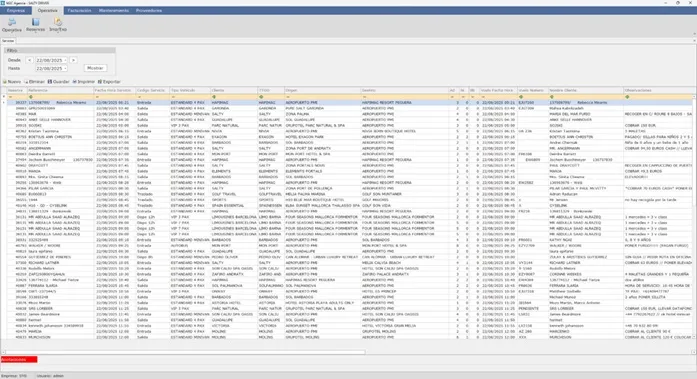This screenshot has width=697, height=379.
Task: Select the Servicios document tab
Action: pos(8,41)
